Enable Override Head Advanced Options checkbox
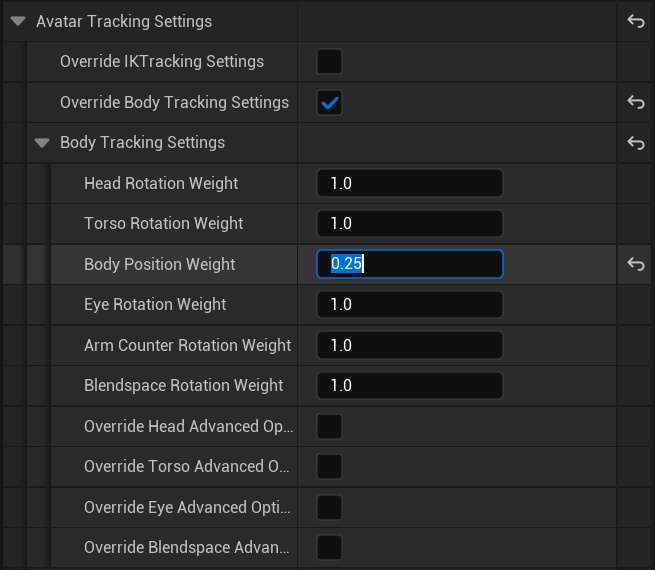This screenshot has height=570, width=655. [329, 426]
